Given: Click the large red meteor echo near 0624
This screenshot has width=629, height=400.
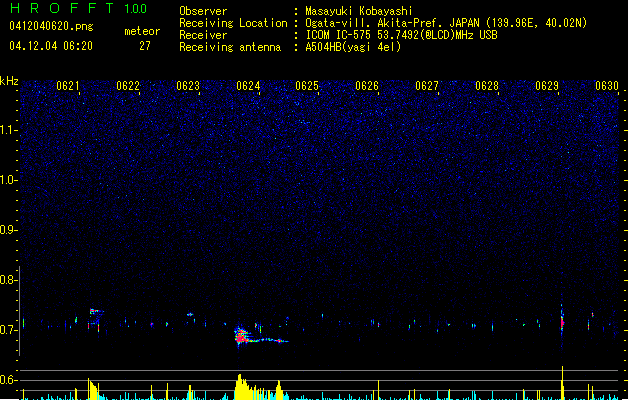Looking at the screenshot, I should [x=241, y=336].
